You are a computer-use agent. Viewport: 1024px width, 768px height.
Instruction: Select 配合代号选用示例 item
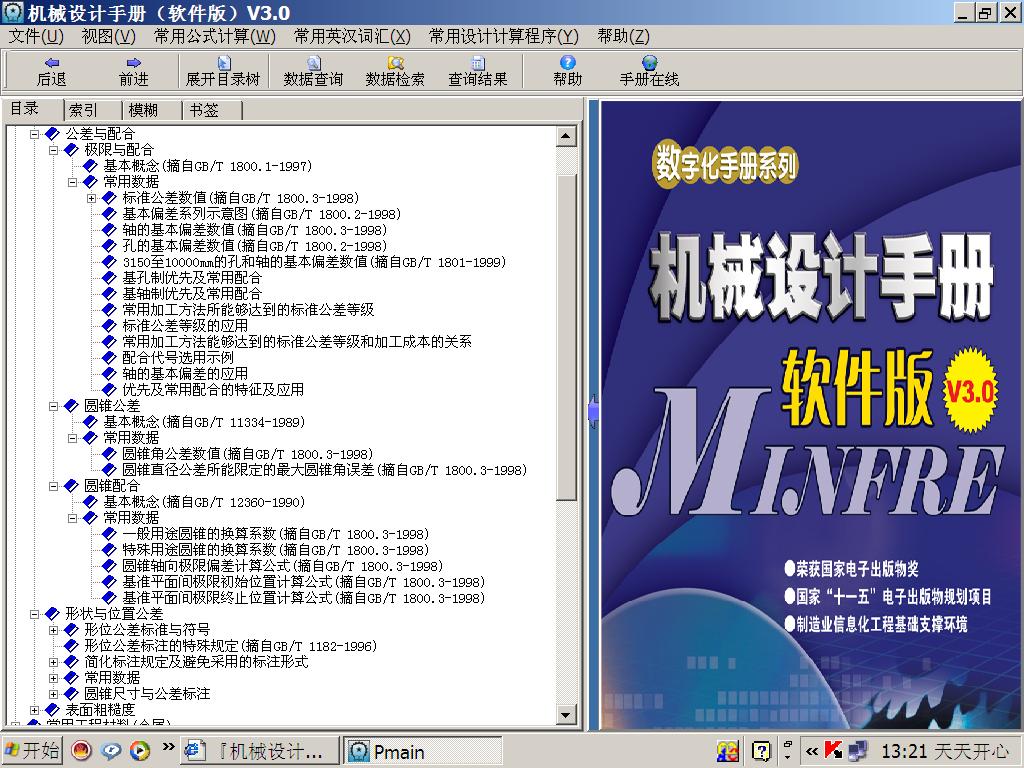(x=178, y=358)
